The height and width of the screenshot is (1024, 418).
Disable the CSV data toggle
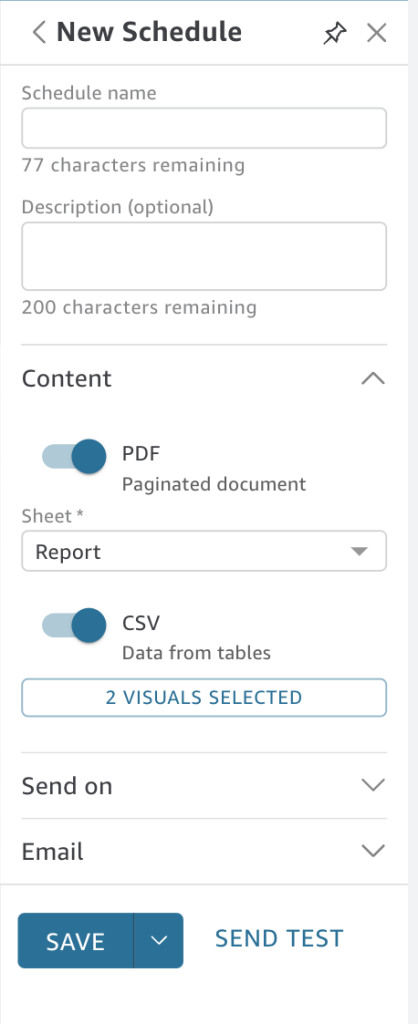(74, 625)
